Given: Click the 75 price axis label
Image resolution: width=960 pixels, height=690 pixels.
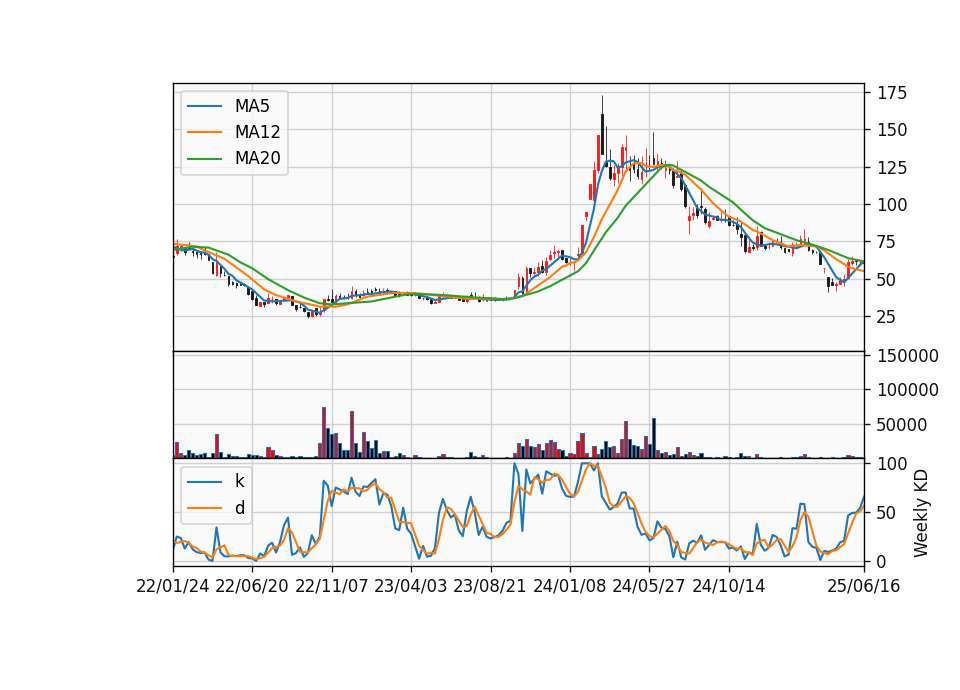Looking at the screenshot, I should 887,242.
